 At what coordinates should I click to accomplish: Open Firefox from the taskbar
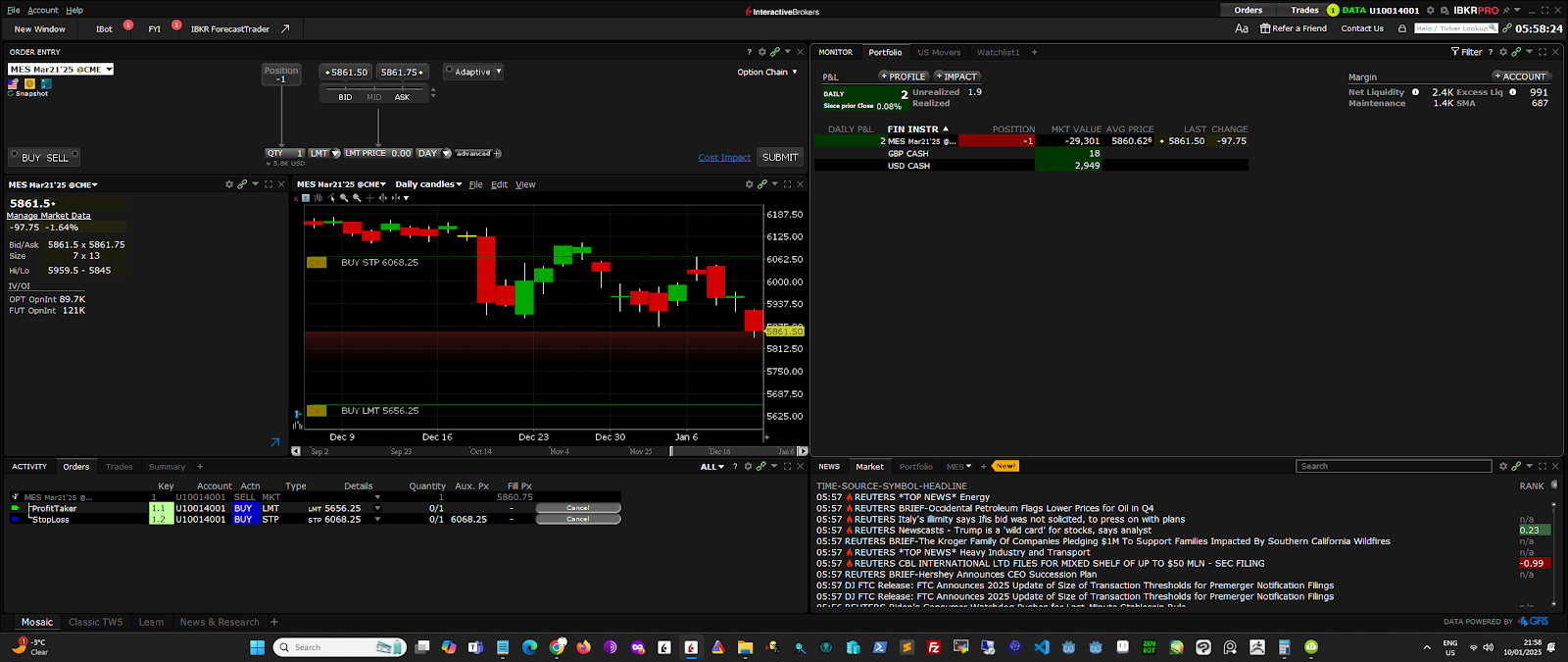point(584,647)
